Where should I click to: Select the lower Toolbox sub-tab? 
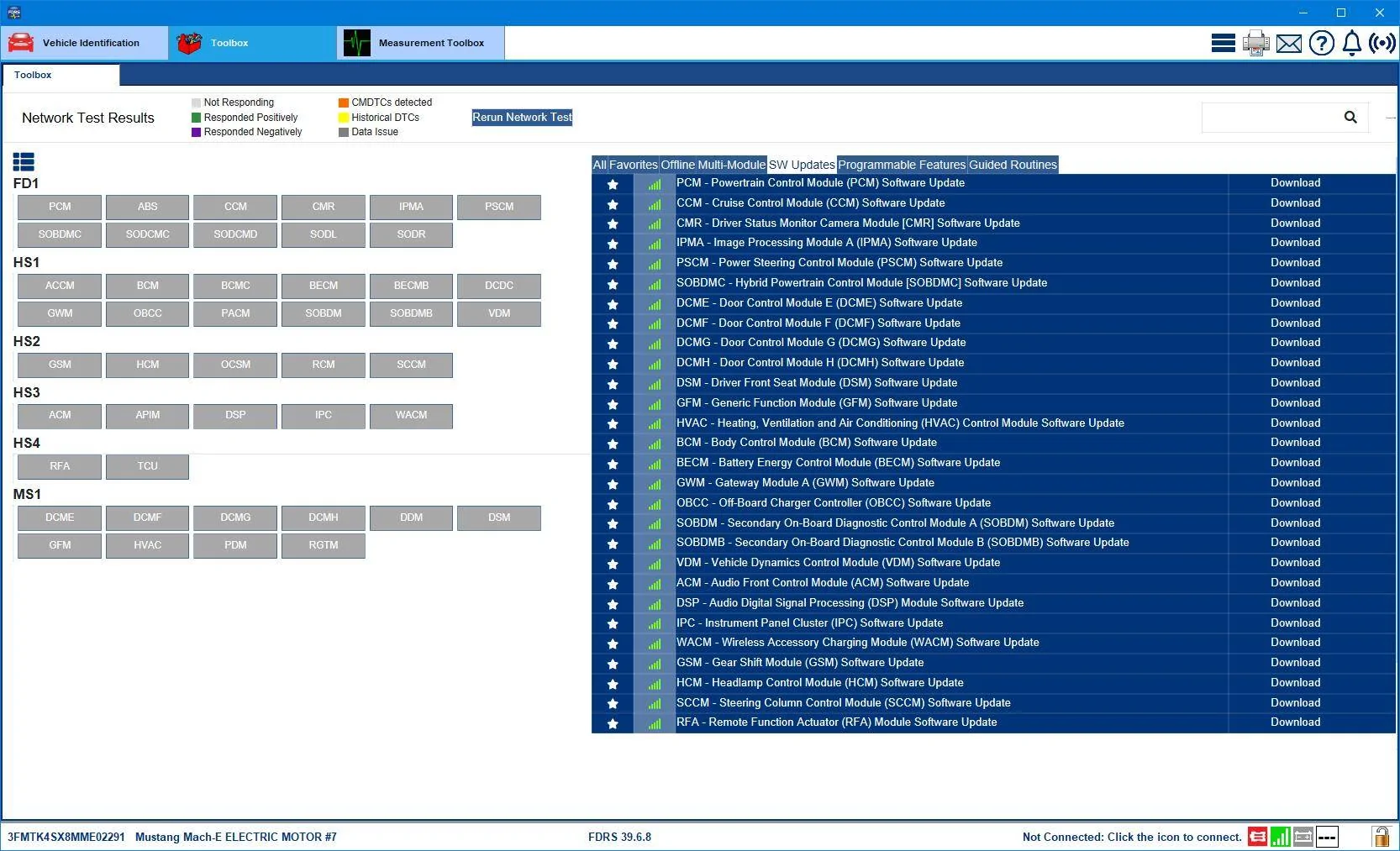point(61,76)
